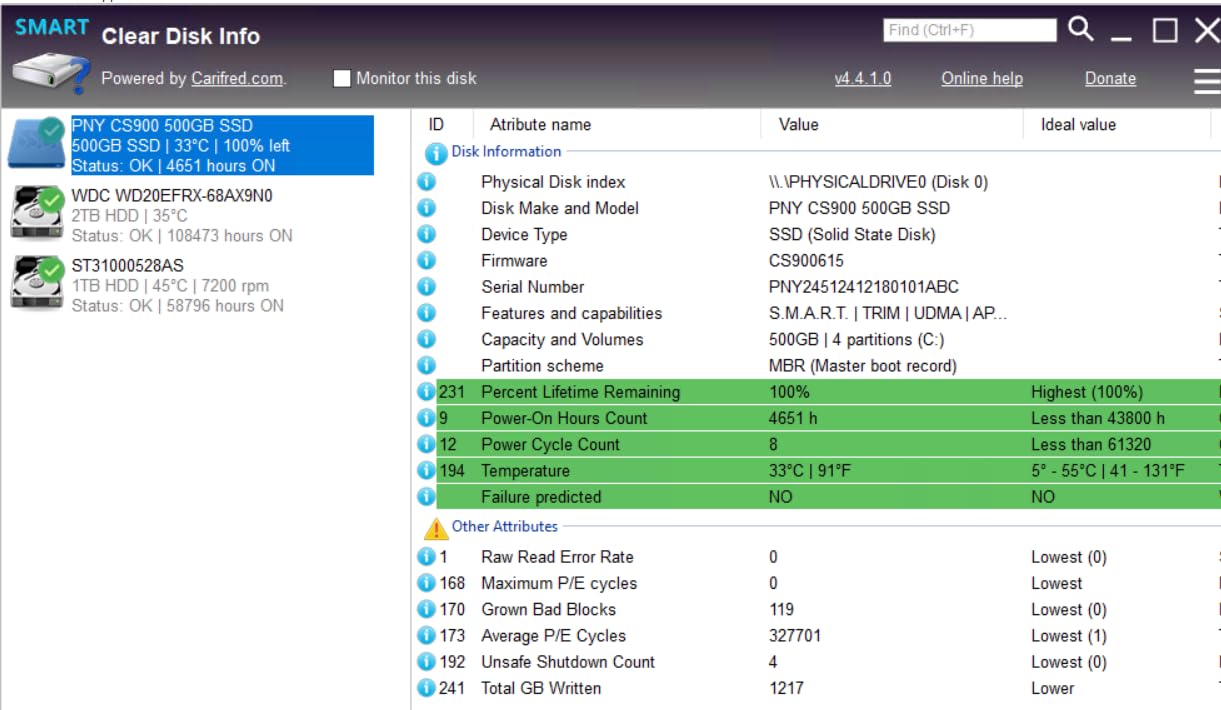Click the S.M.A.R.T. | TRIM | UDMA features value
The width and height of the screenshot is (1221, 710).
[888, 313]
